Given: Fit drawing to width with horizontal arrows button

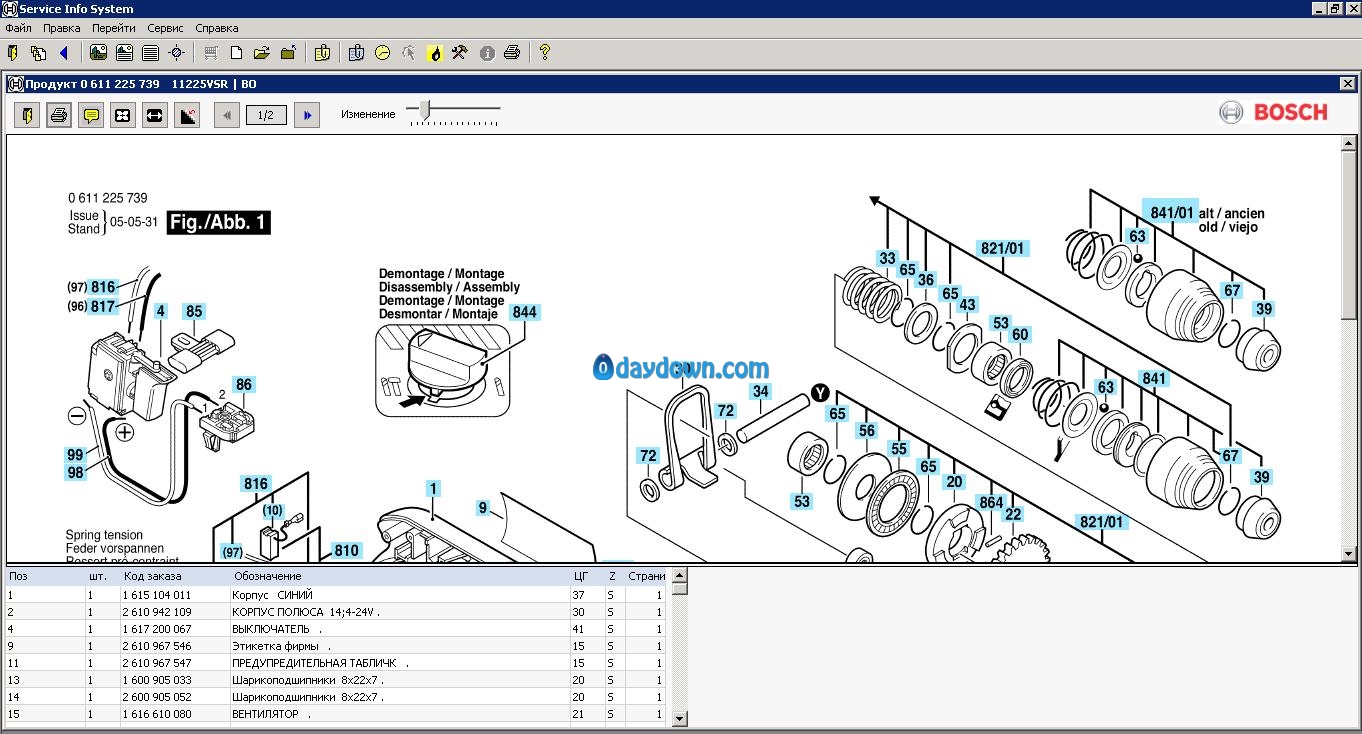Looking at the screenshot, I should coord(155,116).
